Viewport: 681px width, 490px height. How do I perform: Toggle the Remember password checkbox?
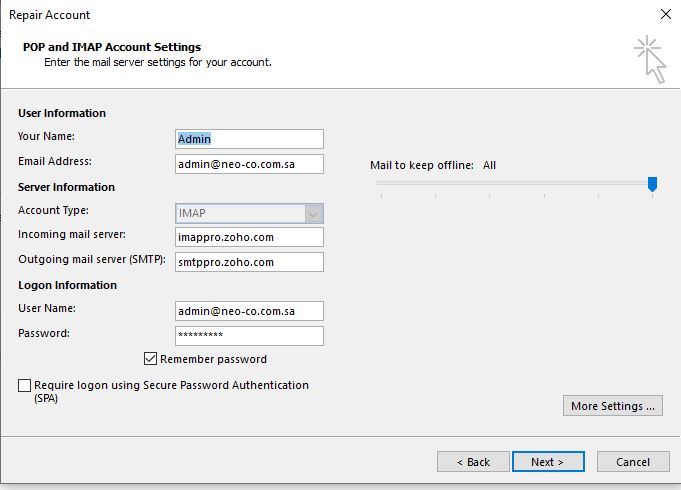(x=151, y=359)
